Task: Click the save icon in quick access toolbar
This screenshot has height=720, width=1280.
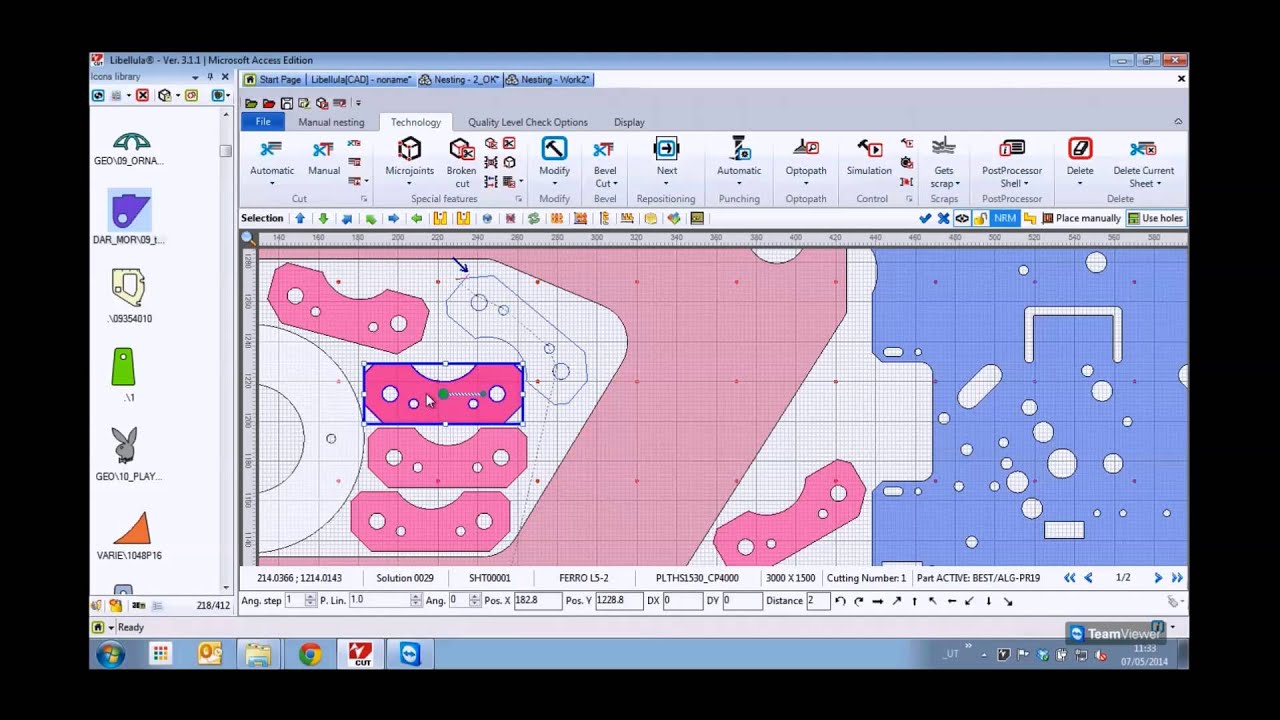Action: pyautogui.click(x=287, y=103)
